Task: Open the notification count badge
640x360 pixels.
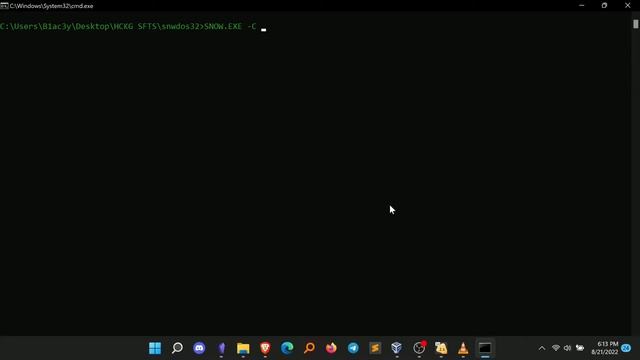Action: [x=626, y=348]
